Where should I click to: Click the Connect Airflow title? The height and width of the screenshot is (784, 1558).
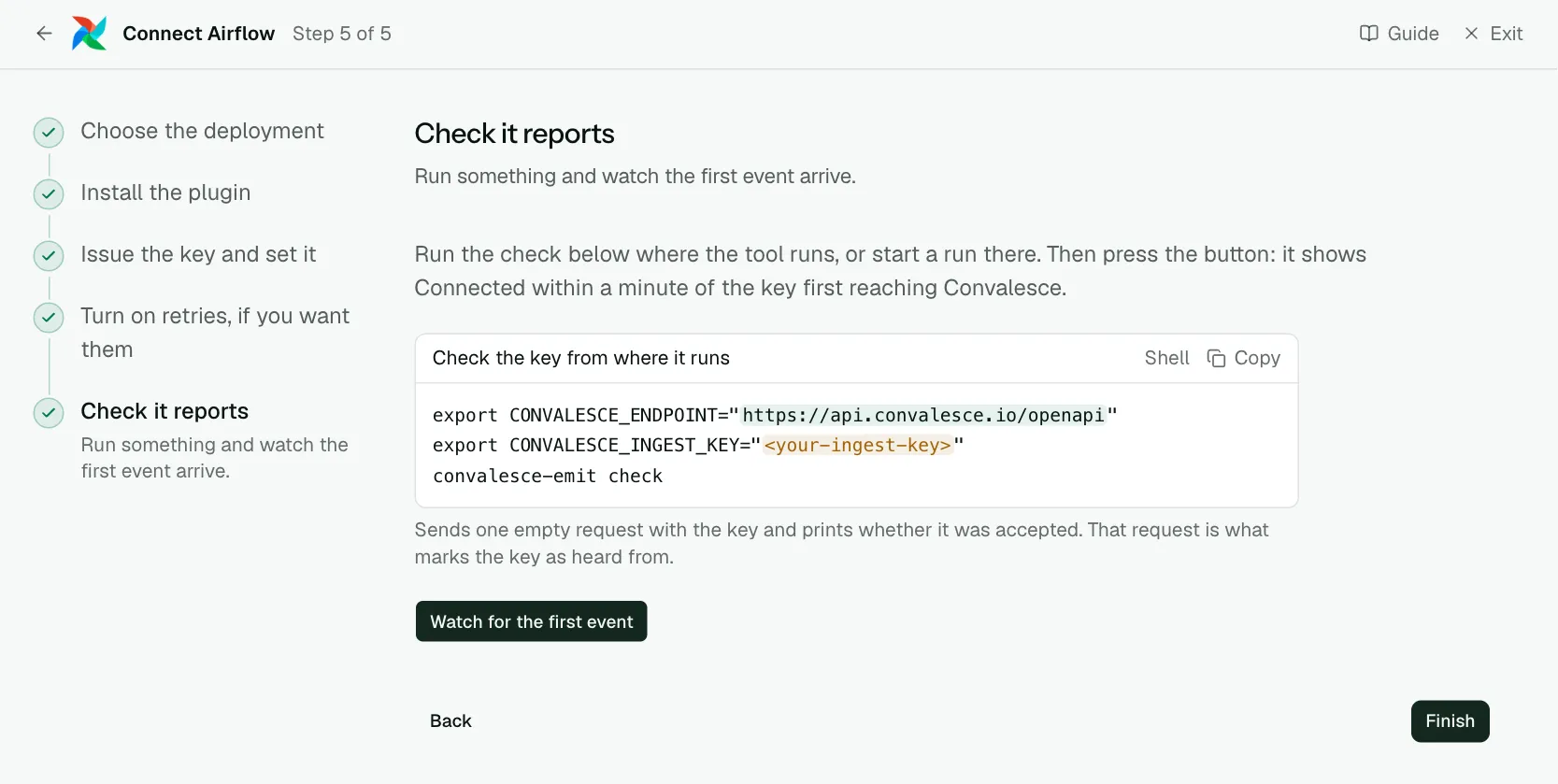click(199, 34)
